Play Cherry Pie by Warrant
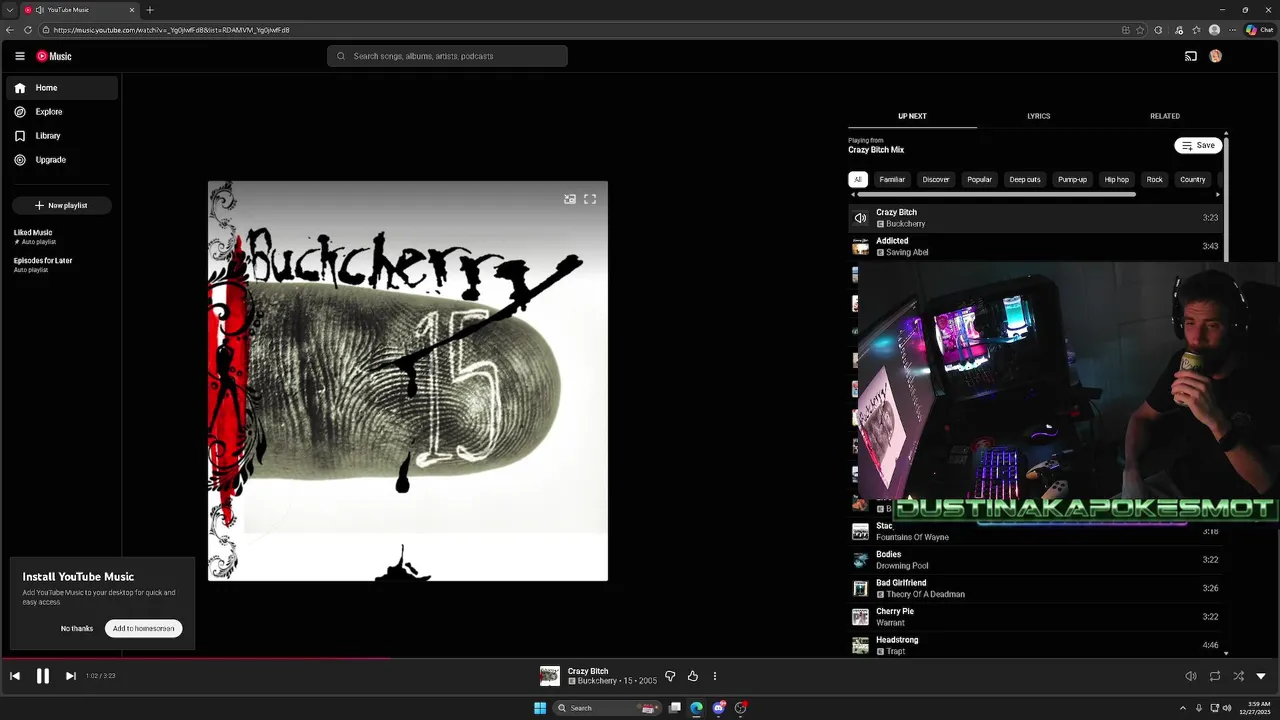Screen dimensions: 1280x720 pyautogui.click(x=1037, y=617)
